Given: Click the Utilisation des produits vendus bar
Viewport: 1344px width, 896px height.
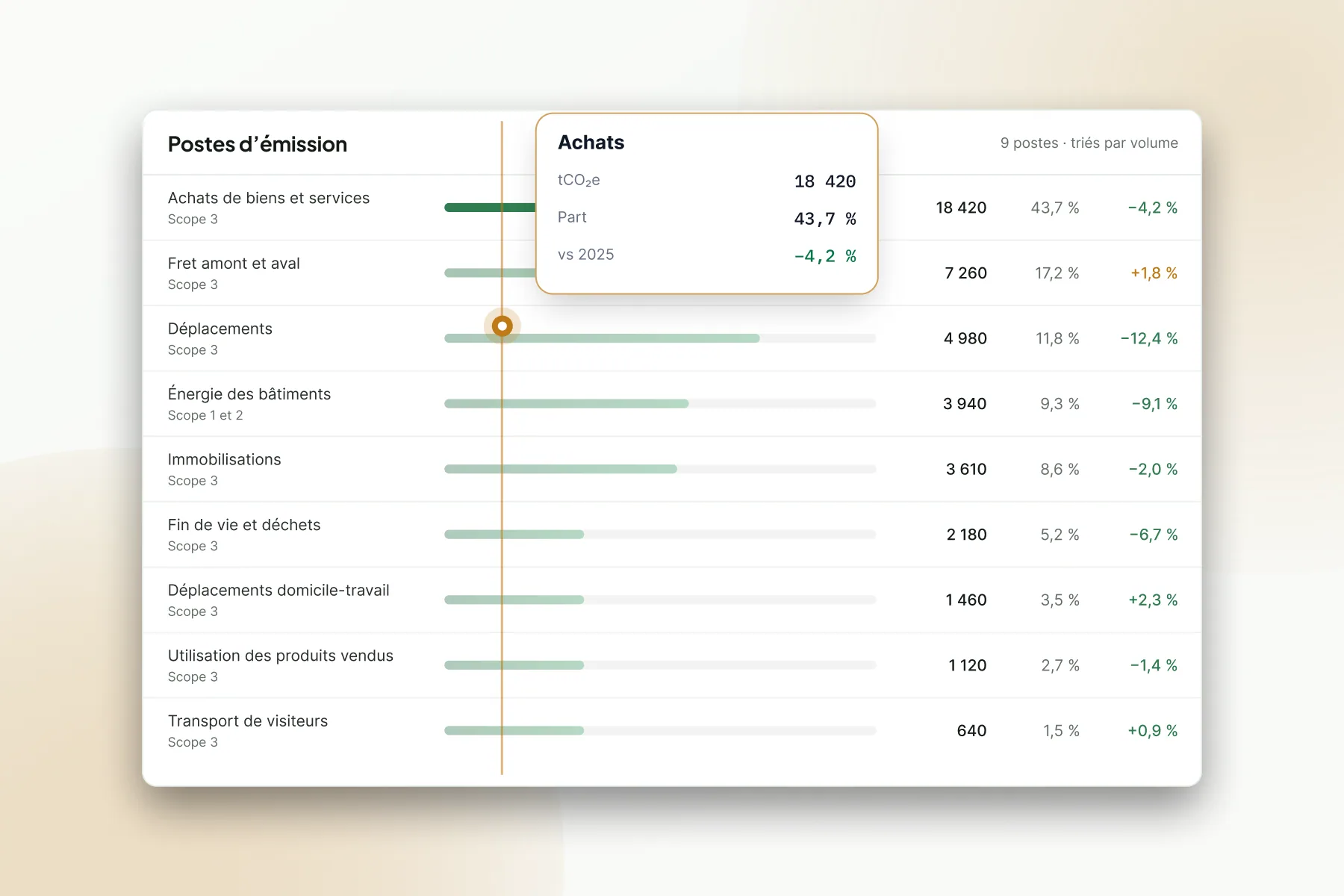Looking at the screenshot, I should coord(514,665).
